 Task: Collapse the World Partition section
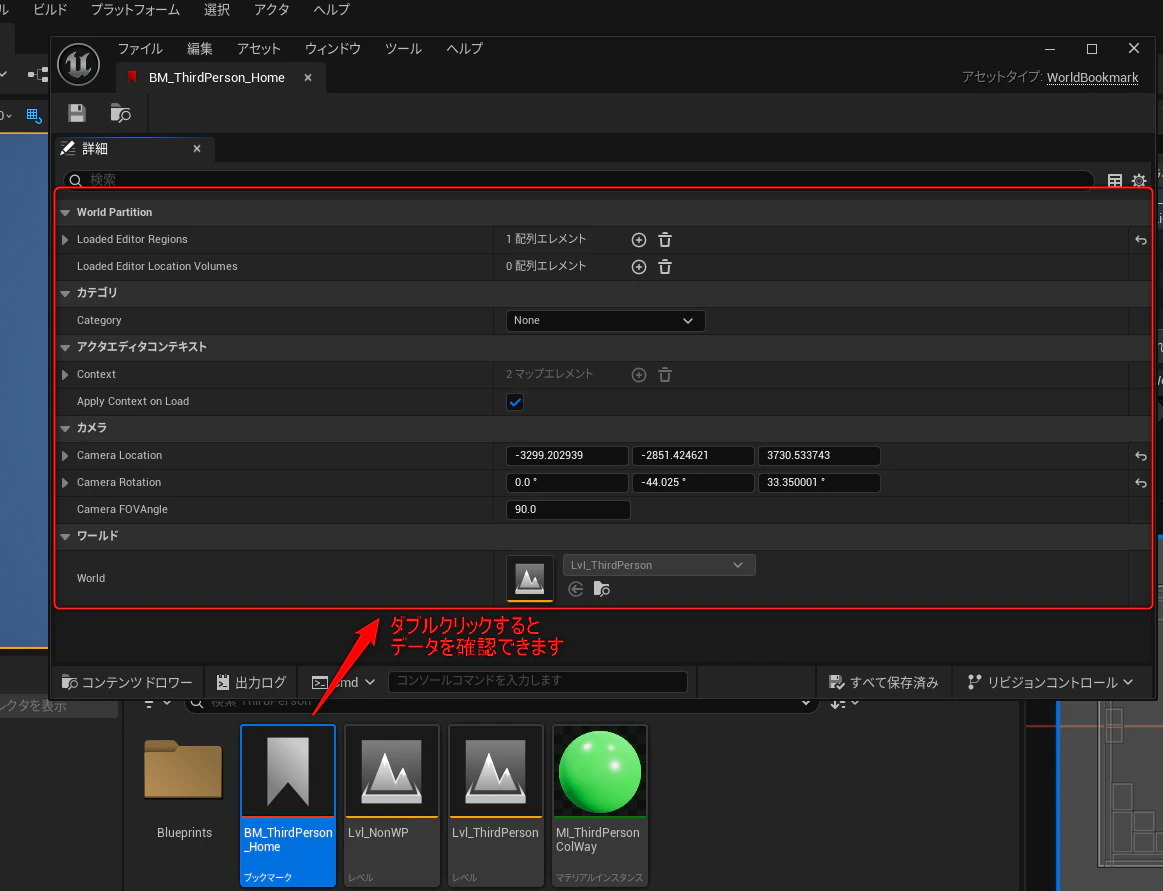coord(65,213)
